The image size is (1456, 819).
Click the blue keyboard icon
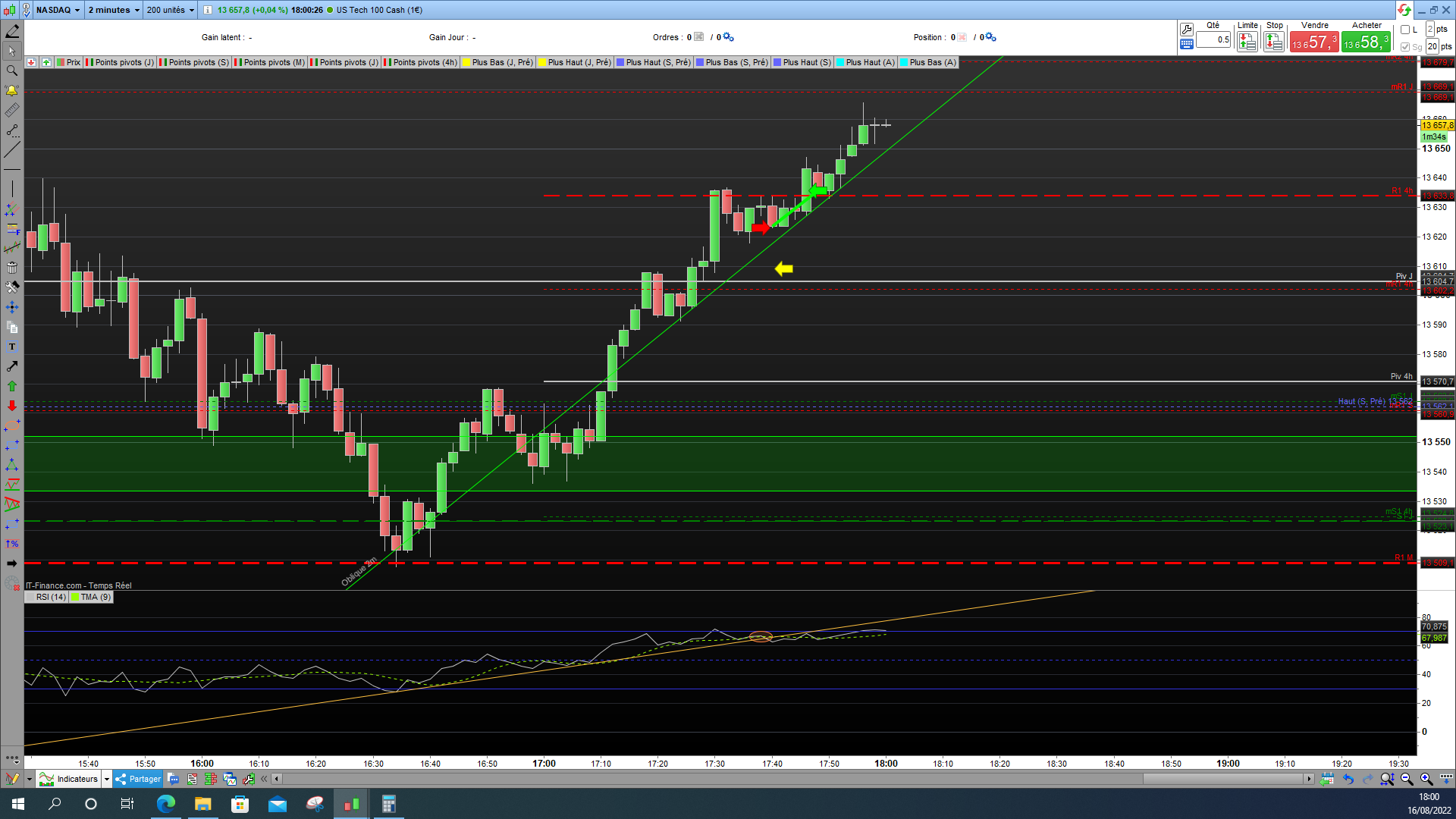pos(1187,45)
